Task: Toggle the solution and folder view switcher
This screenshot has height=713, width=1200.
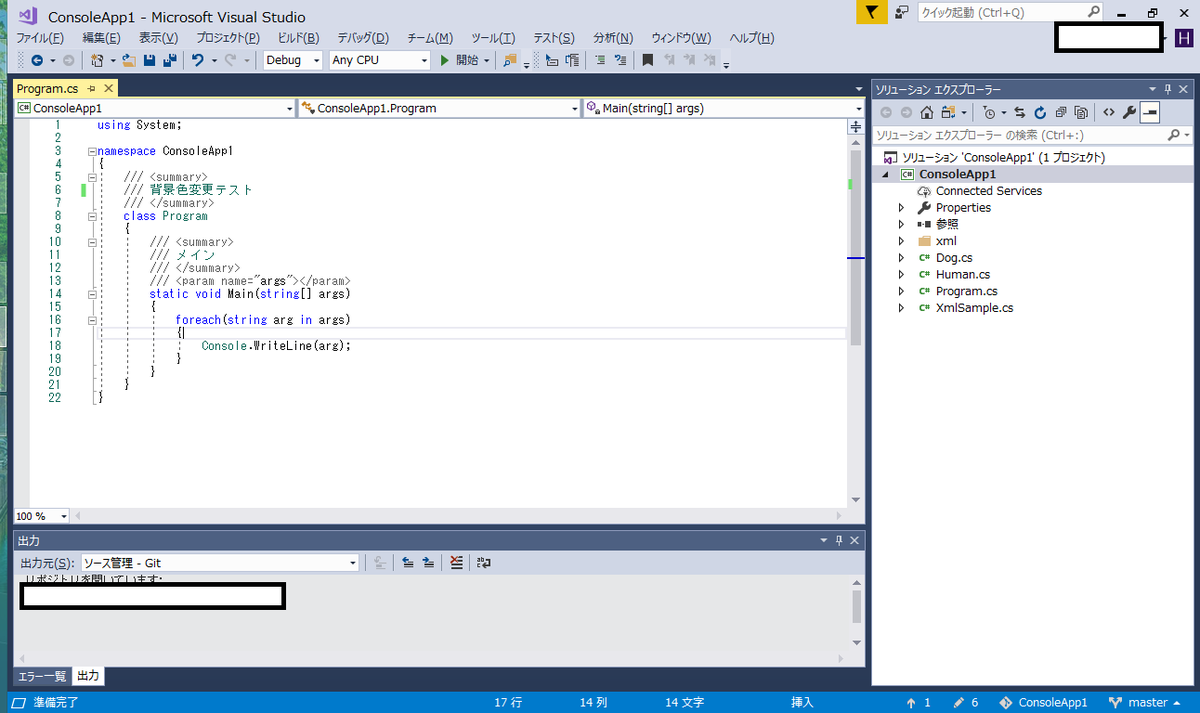Action: tap(948, 112)
